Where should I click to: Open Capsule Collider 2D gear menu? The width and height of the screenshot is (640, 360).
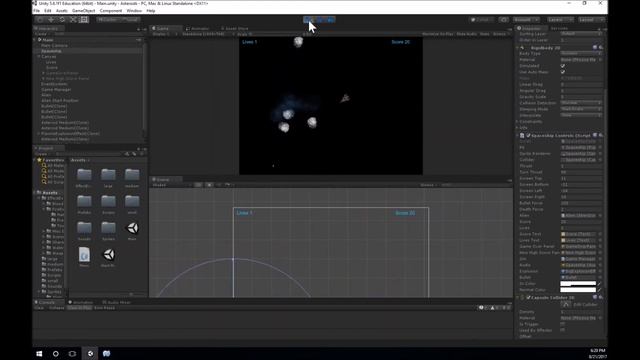[x=601, y=298]
